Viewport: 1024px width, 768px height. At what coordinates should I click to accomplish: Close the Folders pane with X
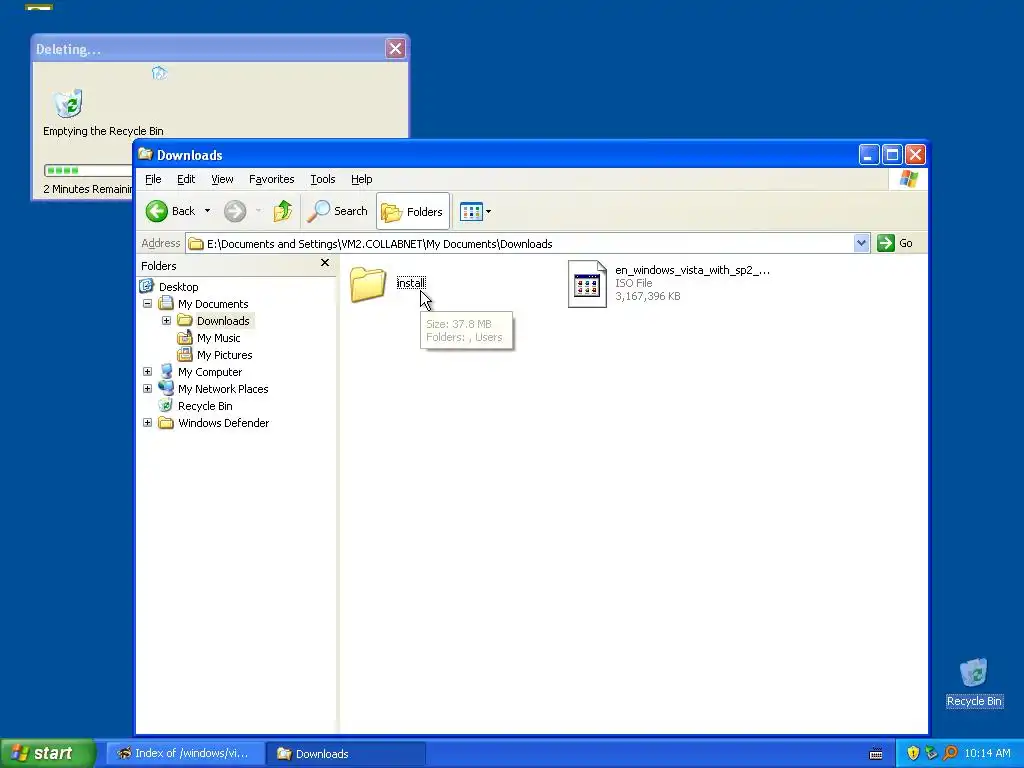325,263
